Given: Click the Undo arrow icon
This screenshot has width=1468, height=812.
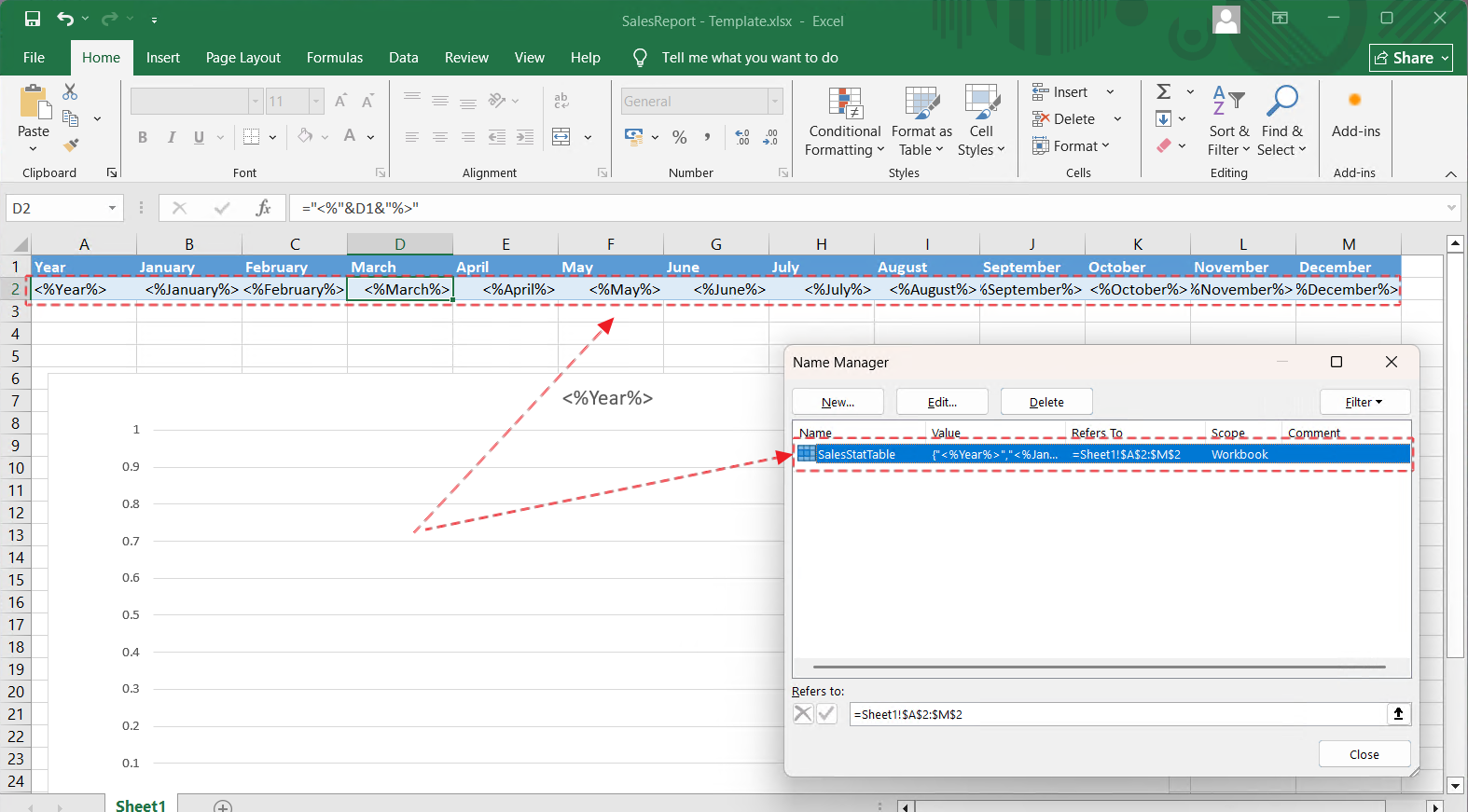Looking at the screenshot, I should coord(65,20).
